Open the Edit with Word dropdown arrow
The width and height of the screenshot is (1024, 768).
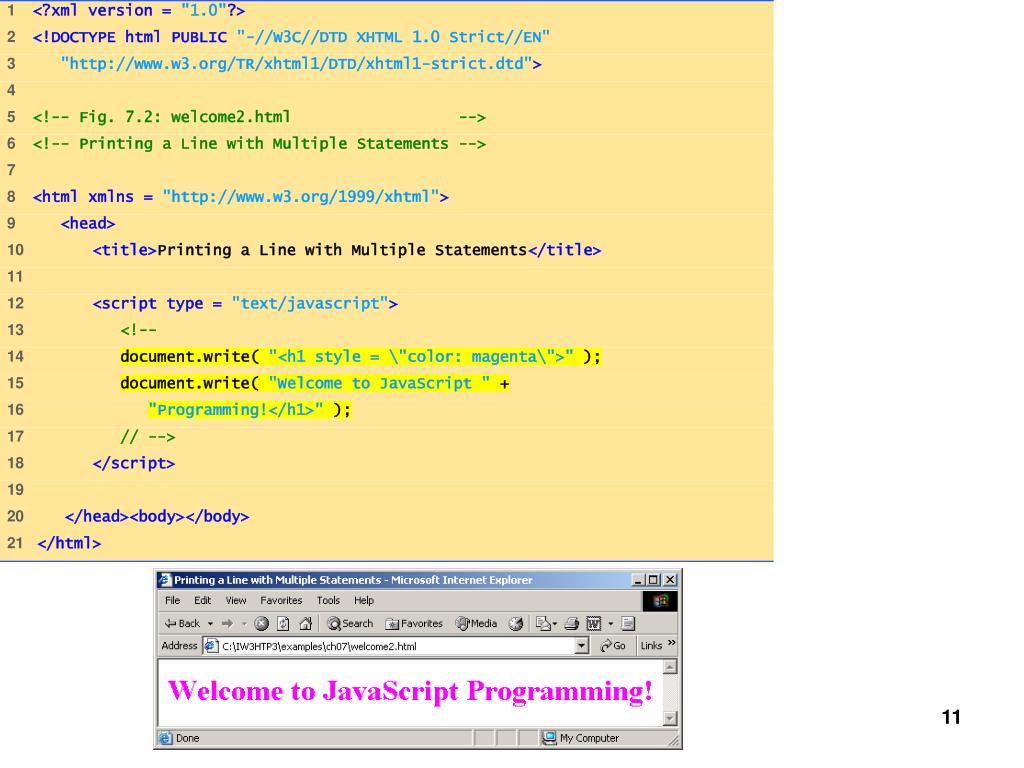[x=611, y=624]
